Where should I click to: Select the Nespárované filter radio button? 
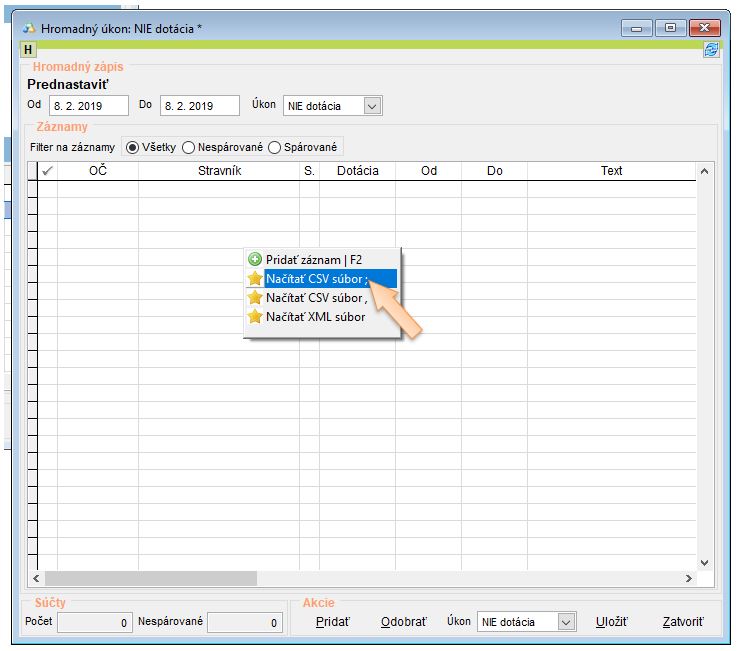(x=188, y=147)
